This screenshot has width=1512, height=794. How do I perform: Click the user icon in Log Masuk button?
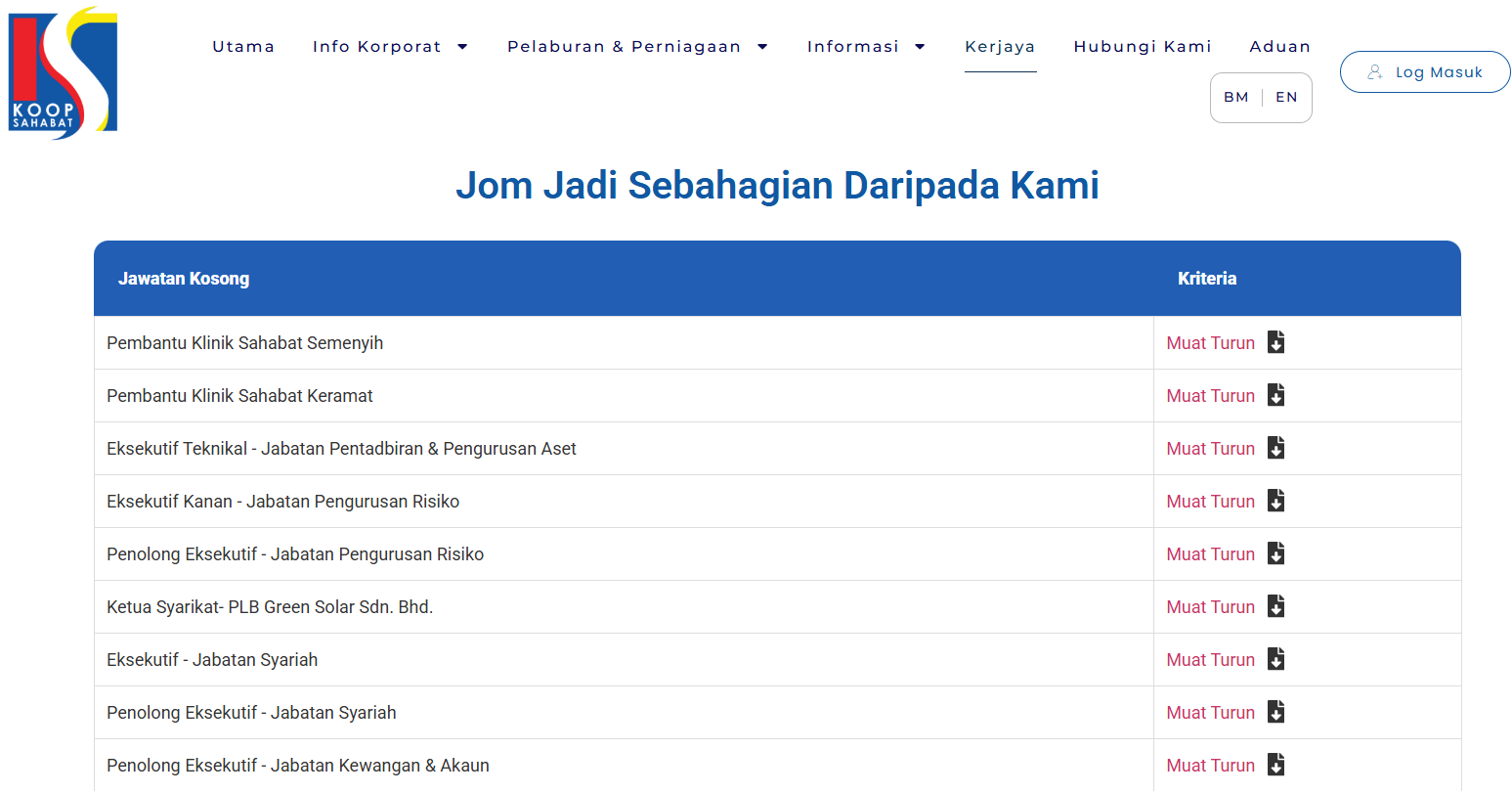pos(1375,72)
